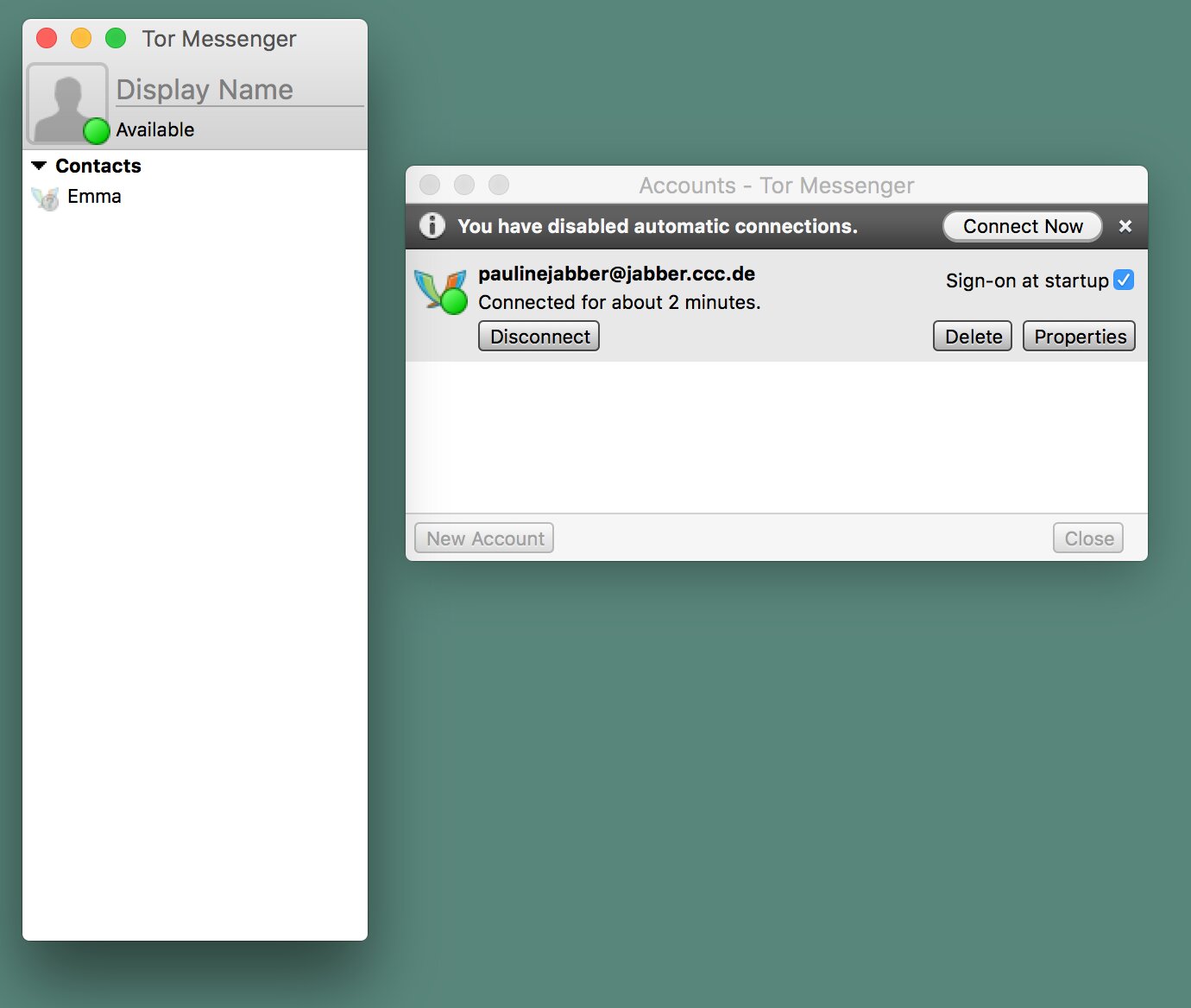Click the Display Name field
This screenshot has height=1008, width=1191.
click(239, 90)
